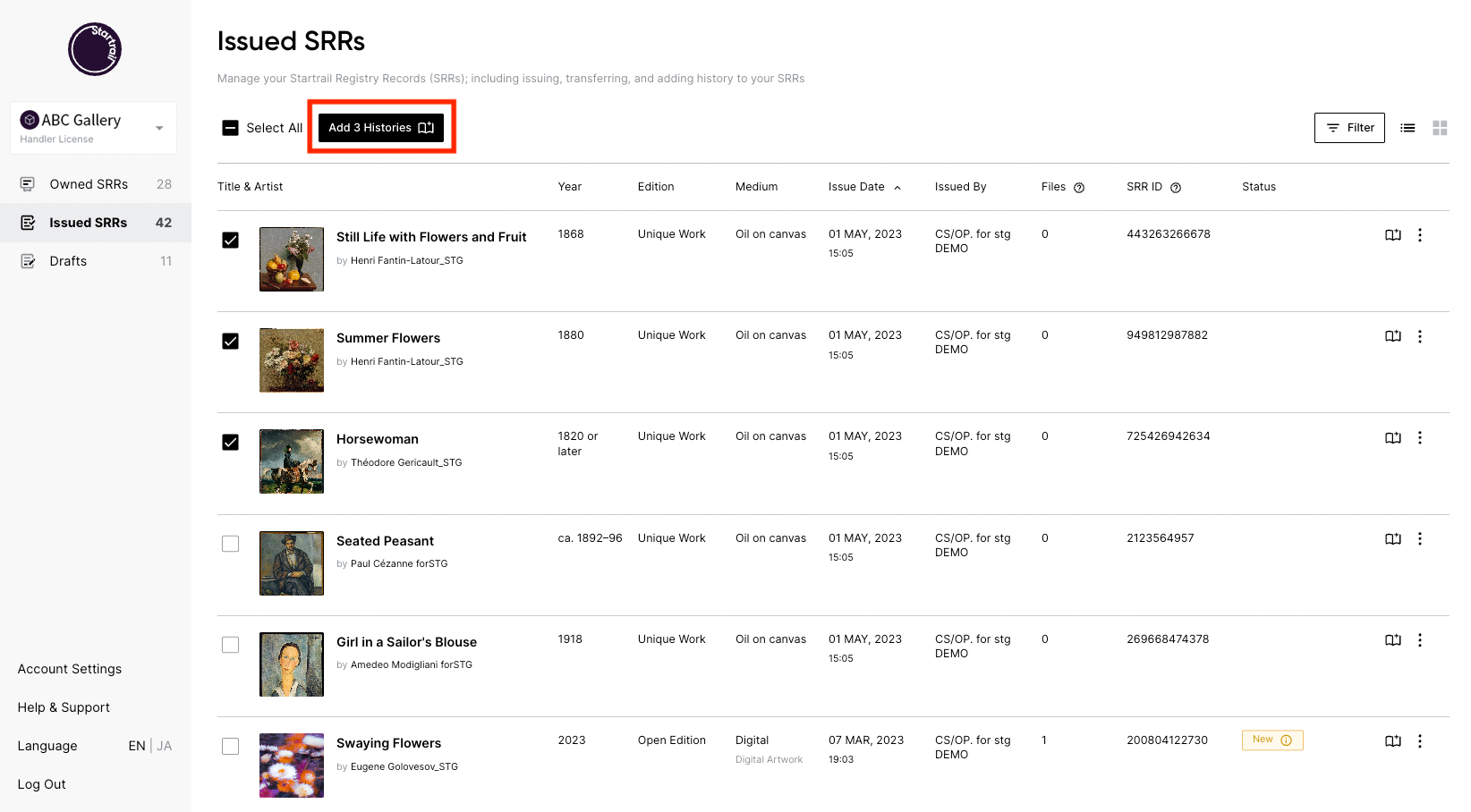1471x812 pixels.
Task: Click the Horsewoman painting thumbnail
Action: tap(292, 461)
